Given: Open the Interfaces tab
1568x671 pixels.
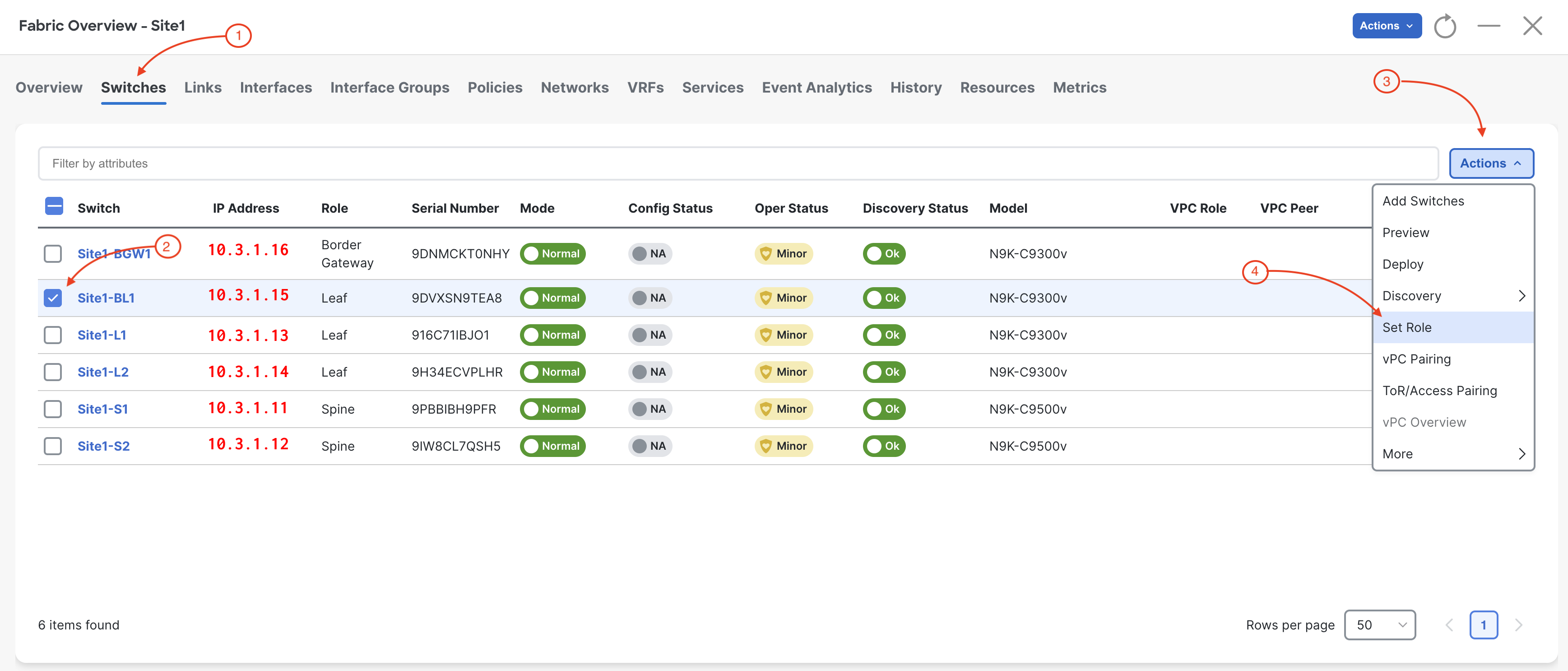Looking at the screenshot, I should coord(276,88).
